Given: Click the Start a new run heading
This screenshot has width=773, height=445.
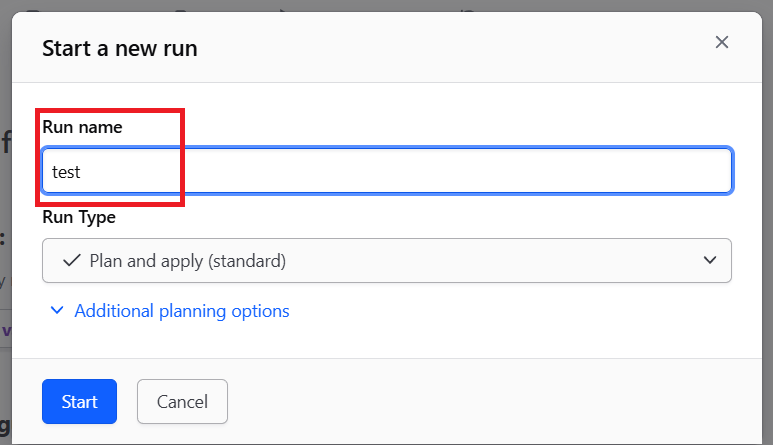Looking at the screenshot, I should 120,48.
